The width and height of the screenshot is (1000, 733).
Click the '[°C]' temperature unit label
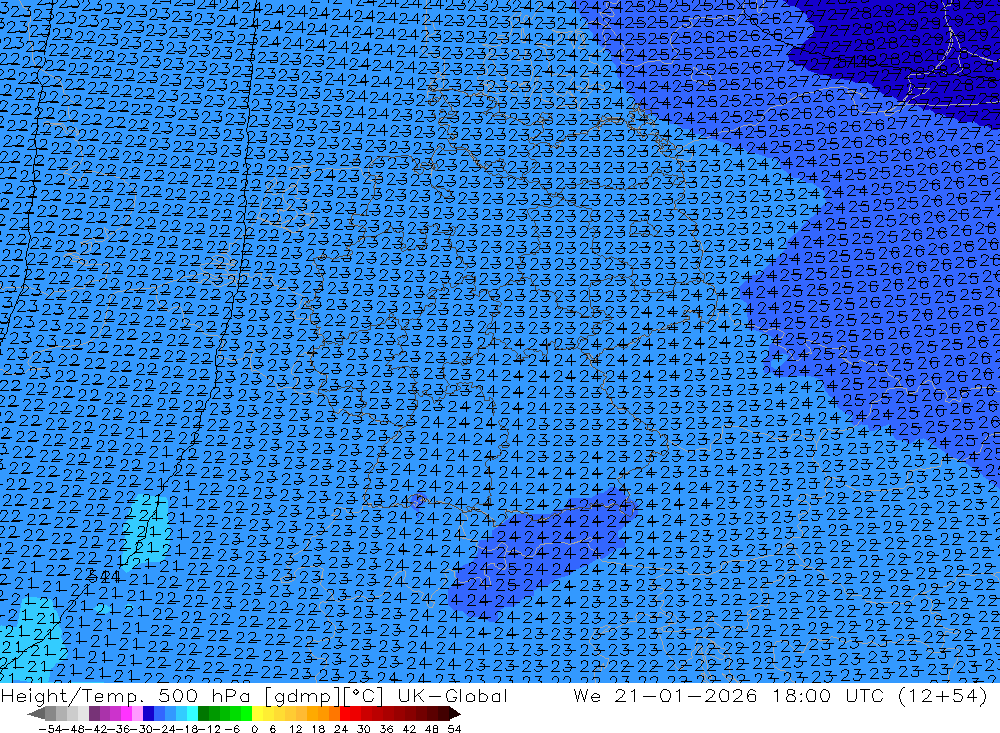(x=362, y=696)
